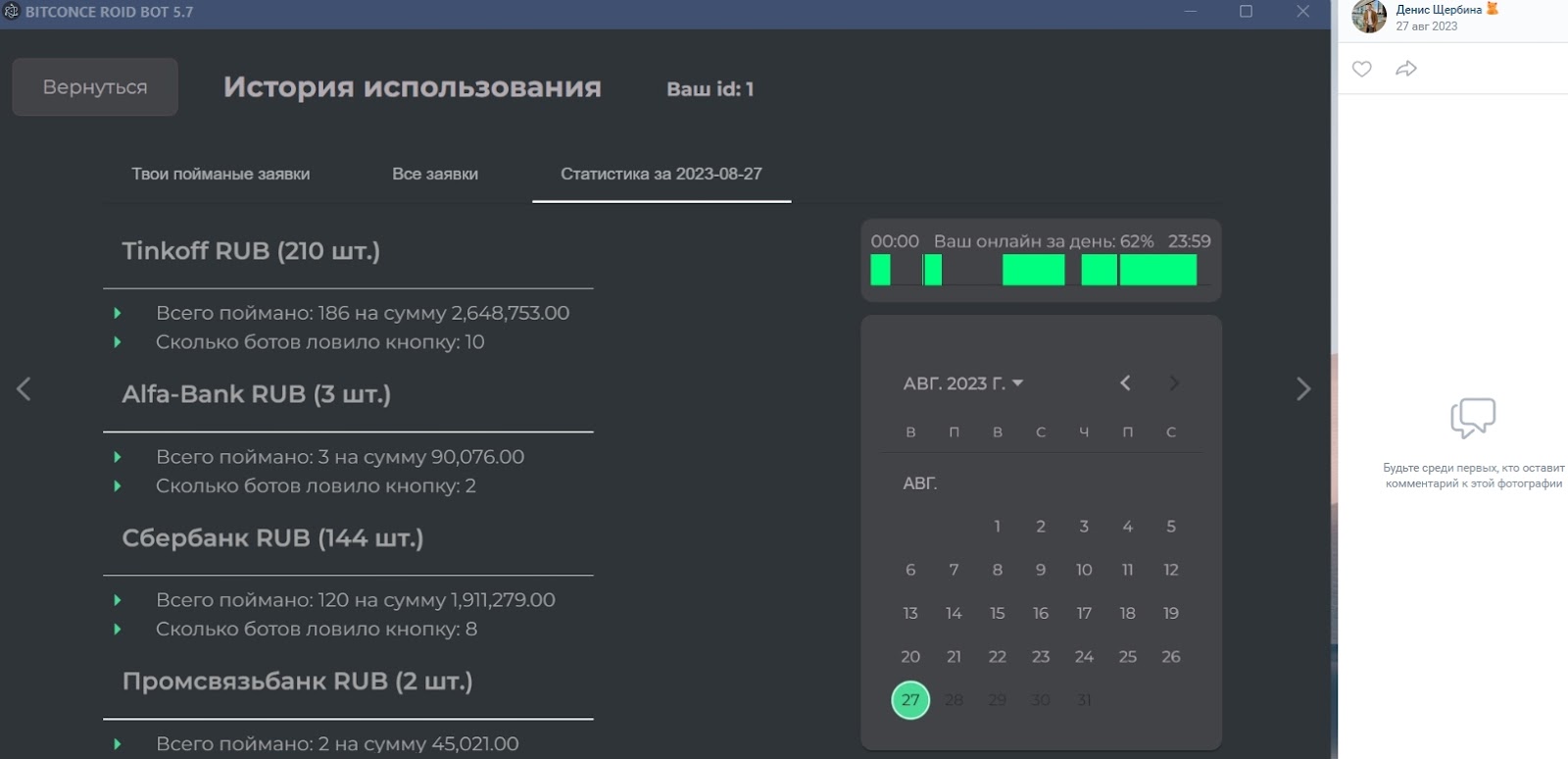Screen dimensions: 1568x759
Task: Click the Tinkoff RUB (210 шт.) heading
Action: point(251,251)
